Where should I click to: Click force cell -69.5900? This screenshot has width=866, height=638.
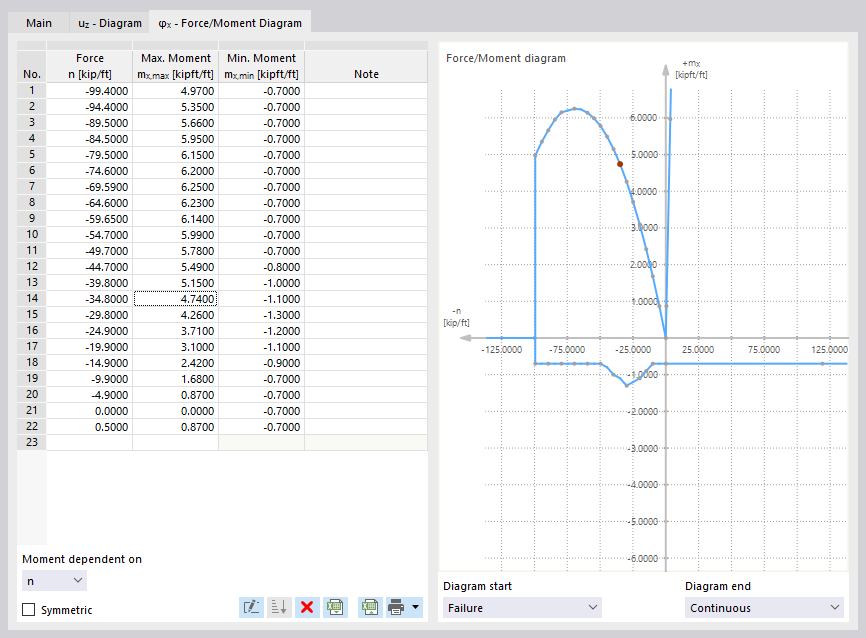89,187
